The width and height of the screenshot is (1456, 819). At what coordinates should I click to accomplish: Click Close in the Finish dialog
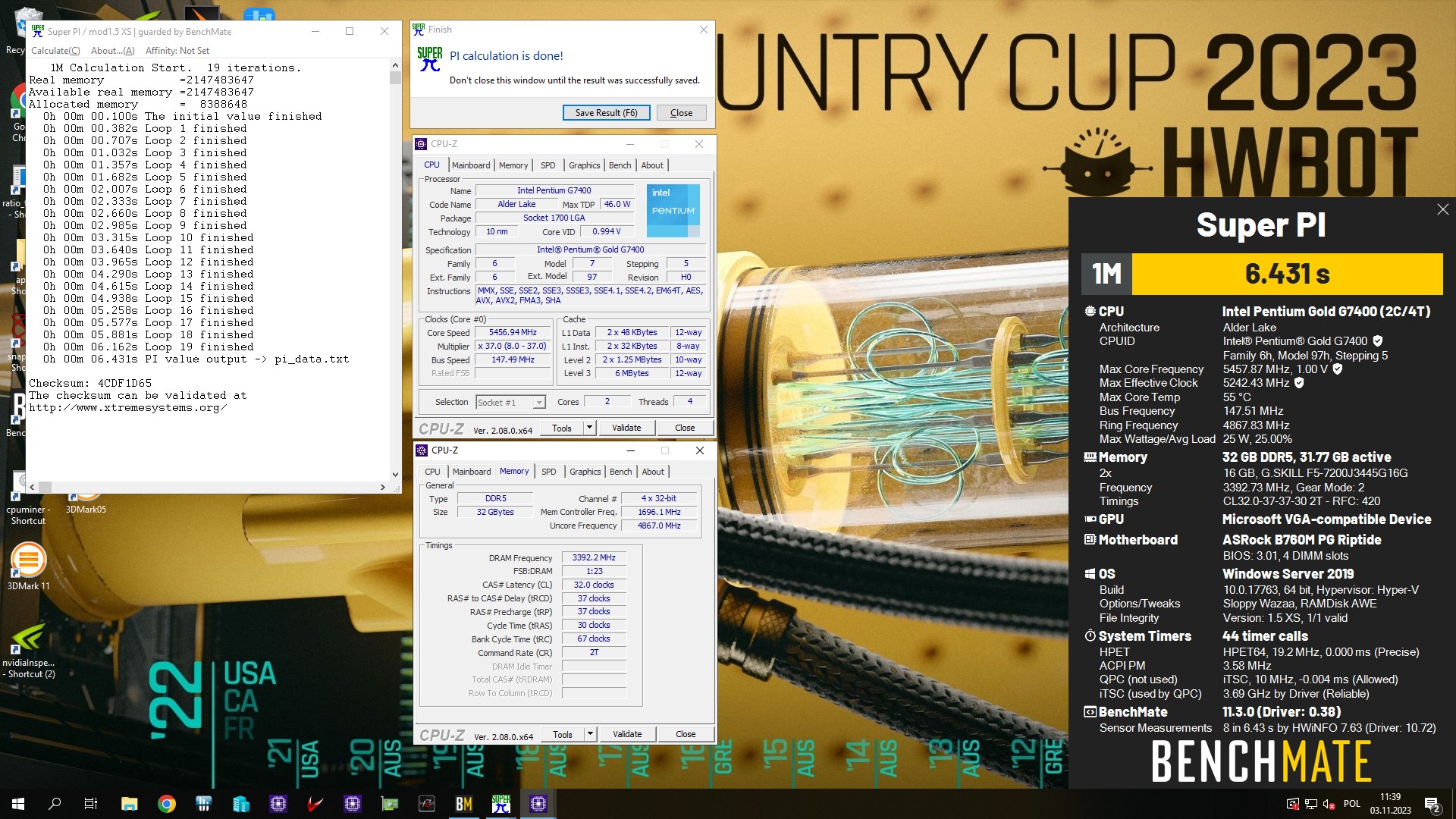coord(681,113)
